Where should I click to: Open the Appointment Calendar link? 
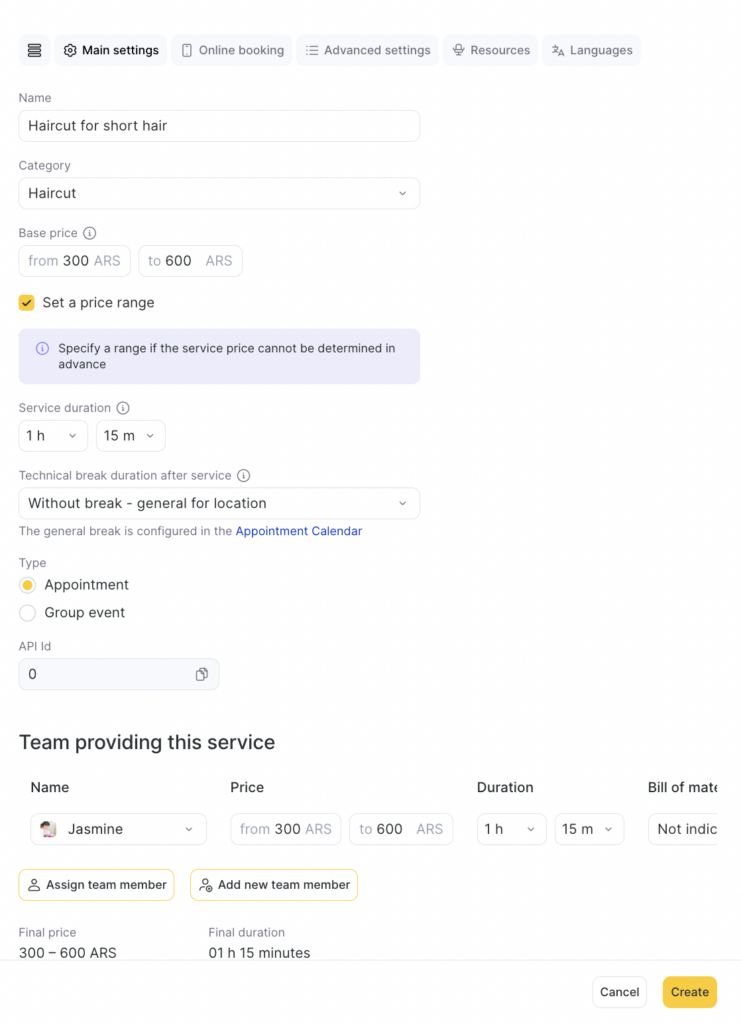(x=298, y=531)
